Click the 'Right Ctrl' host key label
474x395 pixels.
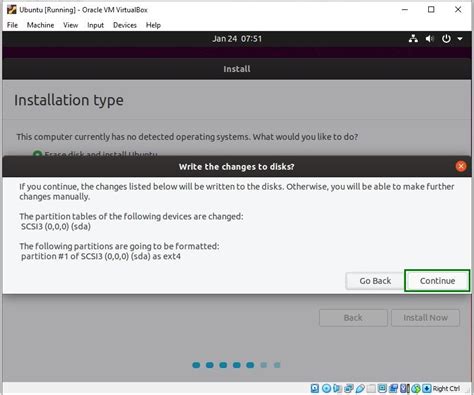tap(446, 388)
